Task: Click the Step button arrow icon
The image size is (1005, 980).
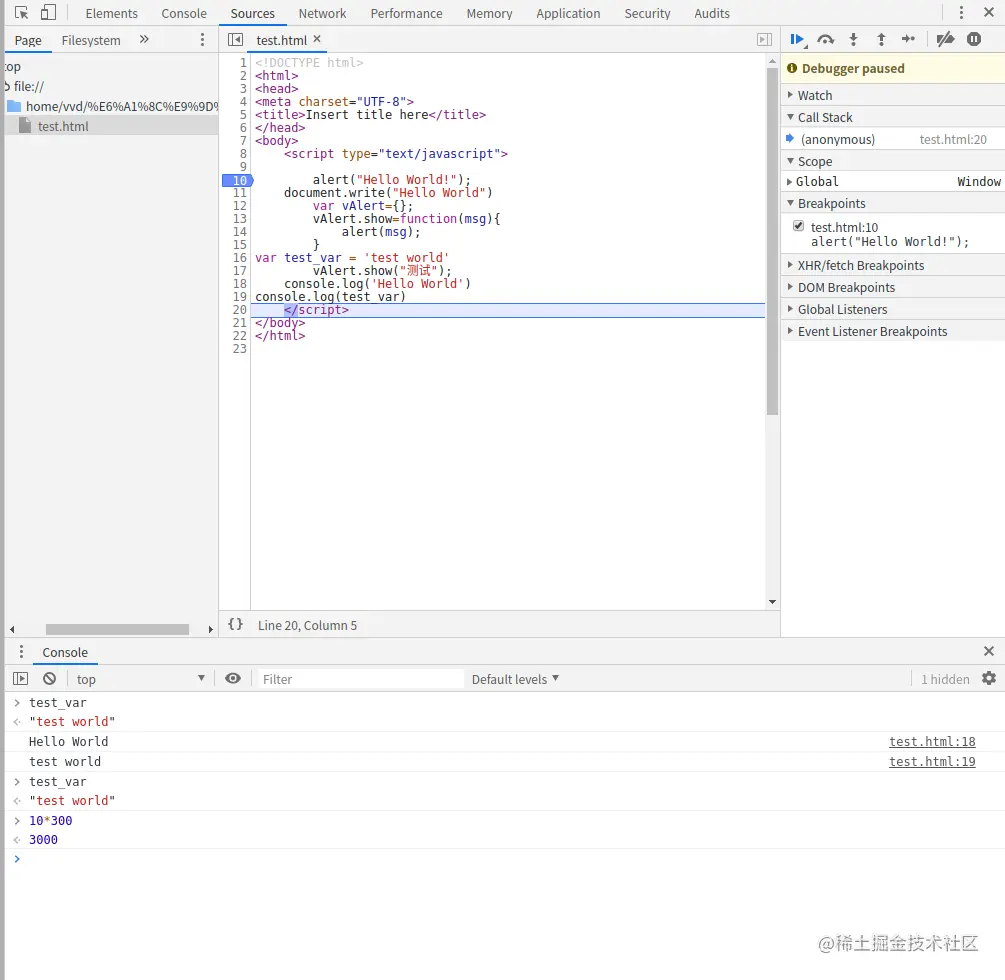Action: pyautogui.click(x=908, y=39)
